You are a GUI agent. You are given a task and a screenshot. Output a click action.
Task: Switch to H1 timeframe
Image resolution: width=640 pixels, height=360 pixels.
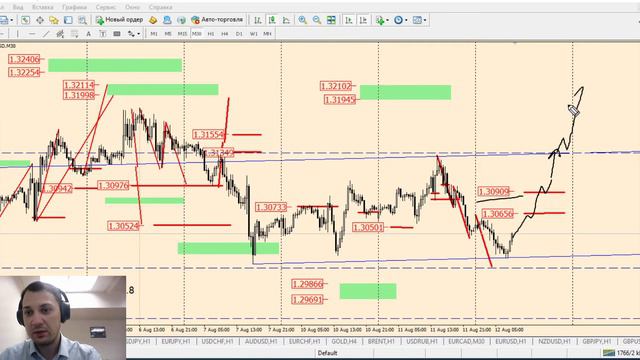tap(211, 34)
